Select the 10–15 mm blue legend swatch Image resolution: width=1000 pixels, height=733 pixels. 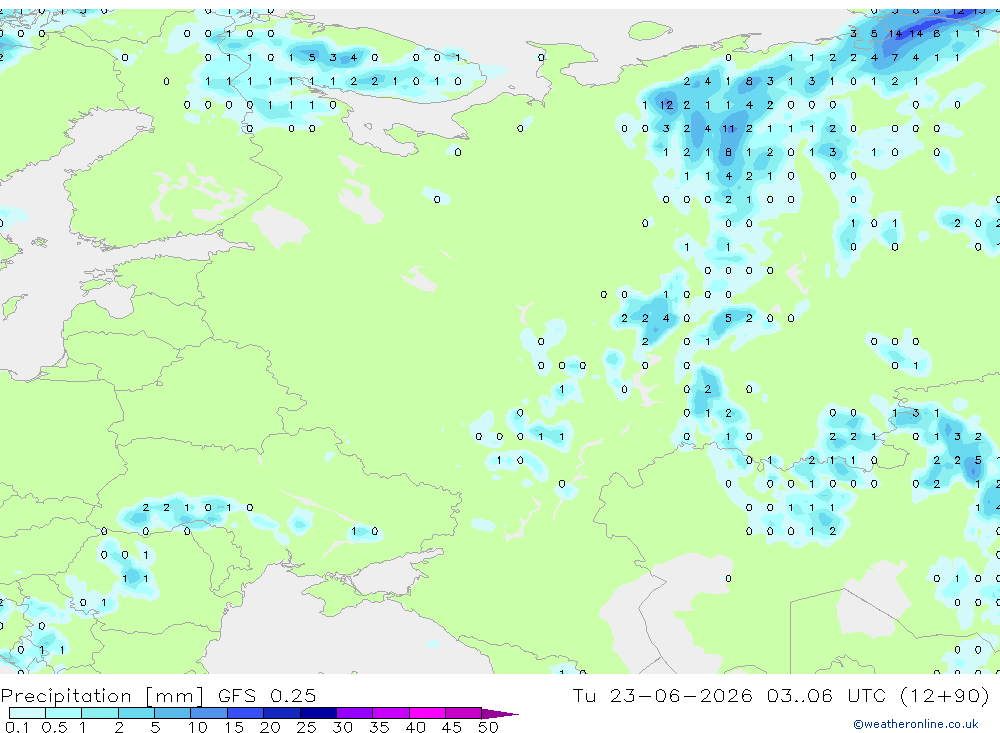(209, 713)
